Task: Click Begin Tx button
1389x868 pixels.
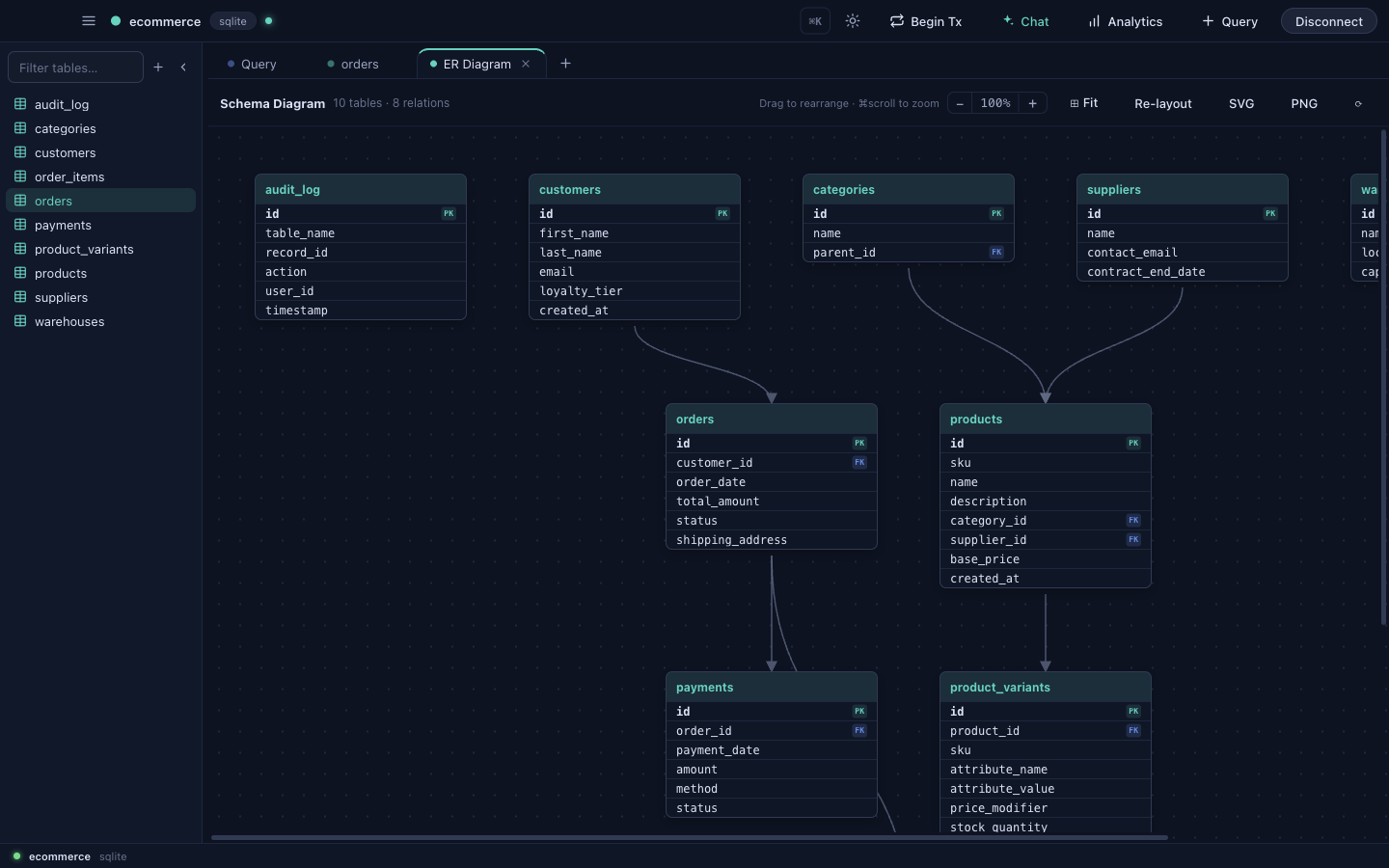Action: point(926,21)
